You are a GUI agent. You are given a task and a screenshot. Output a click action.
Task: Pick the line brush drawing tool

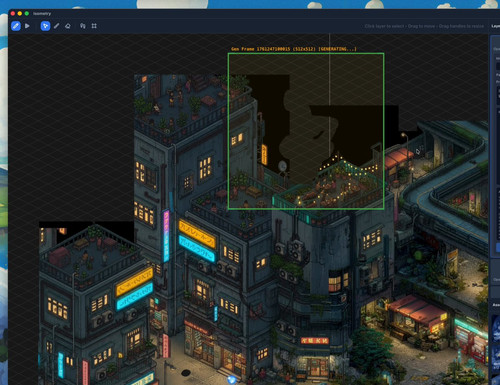(x=57, y=26)
